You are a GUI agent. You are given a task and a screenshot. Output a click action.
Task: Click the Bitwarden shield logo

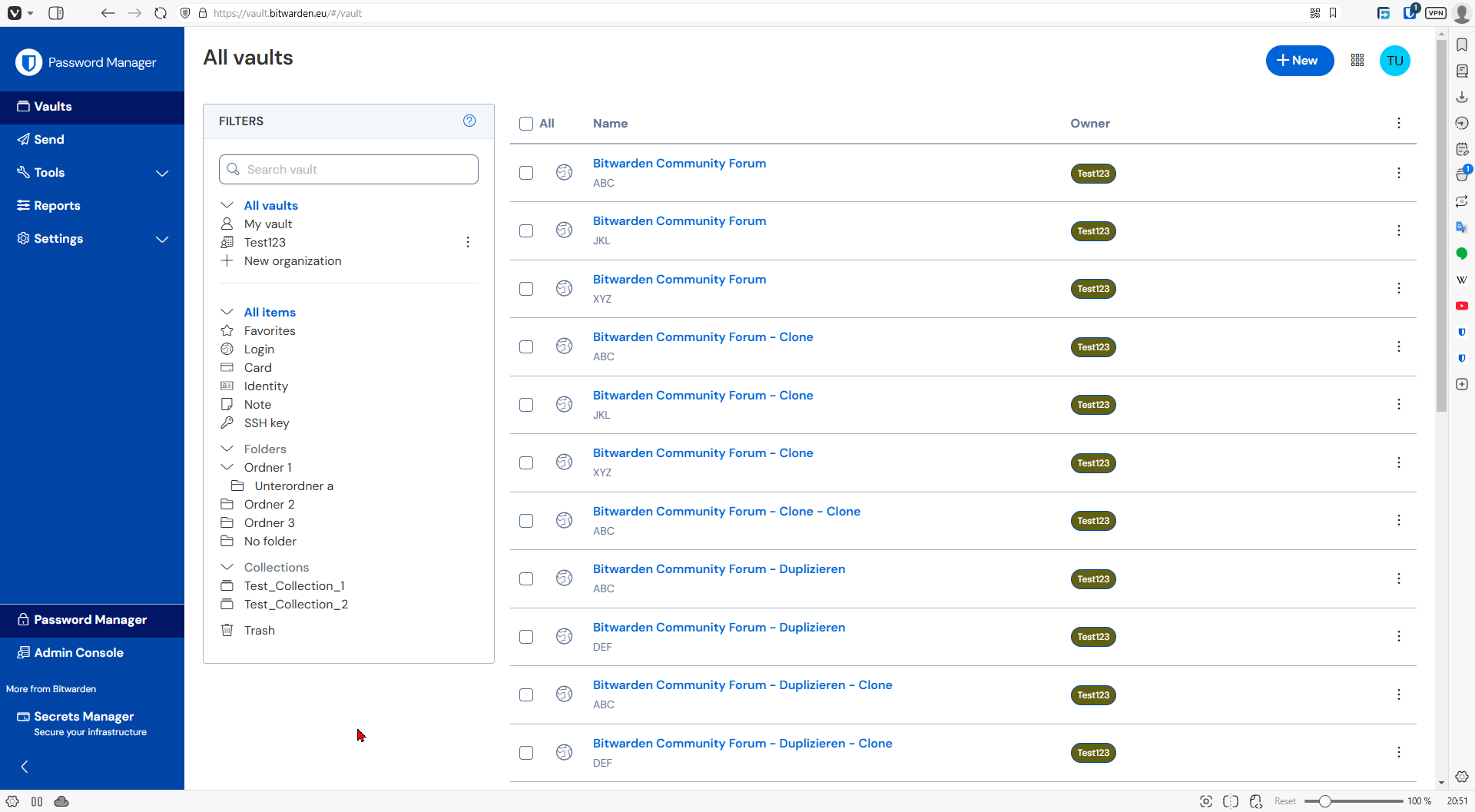coord(29,62)
